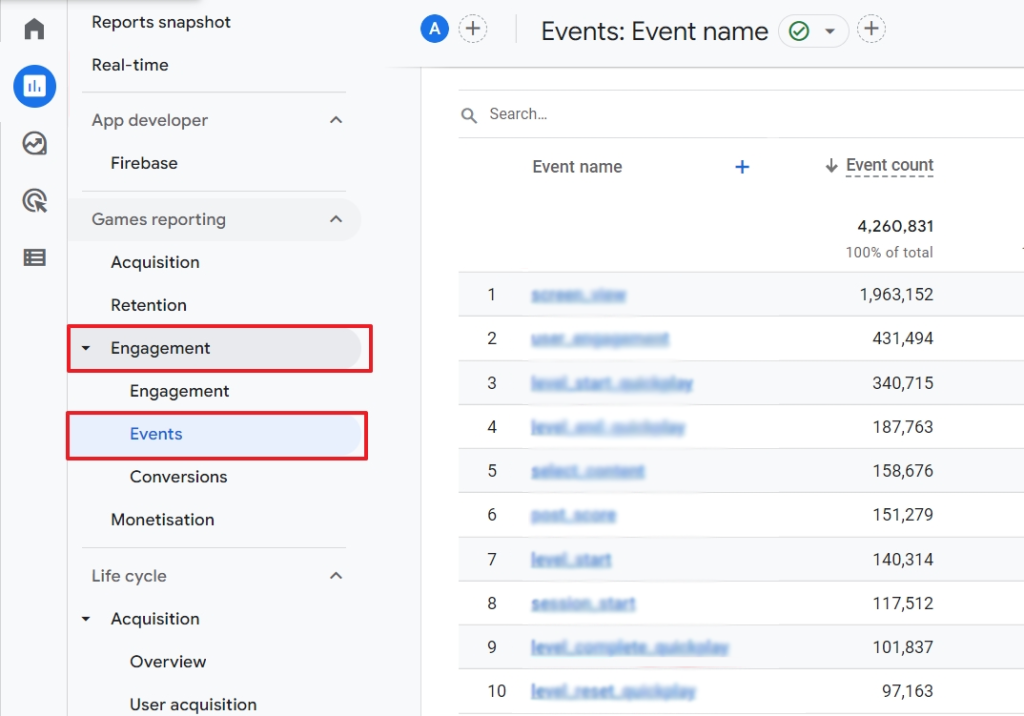Add a comparison with dashed plus icon
The height and width of the screenshot is (716, 1024).
click(x=473, y=30)
